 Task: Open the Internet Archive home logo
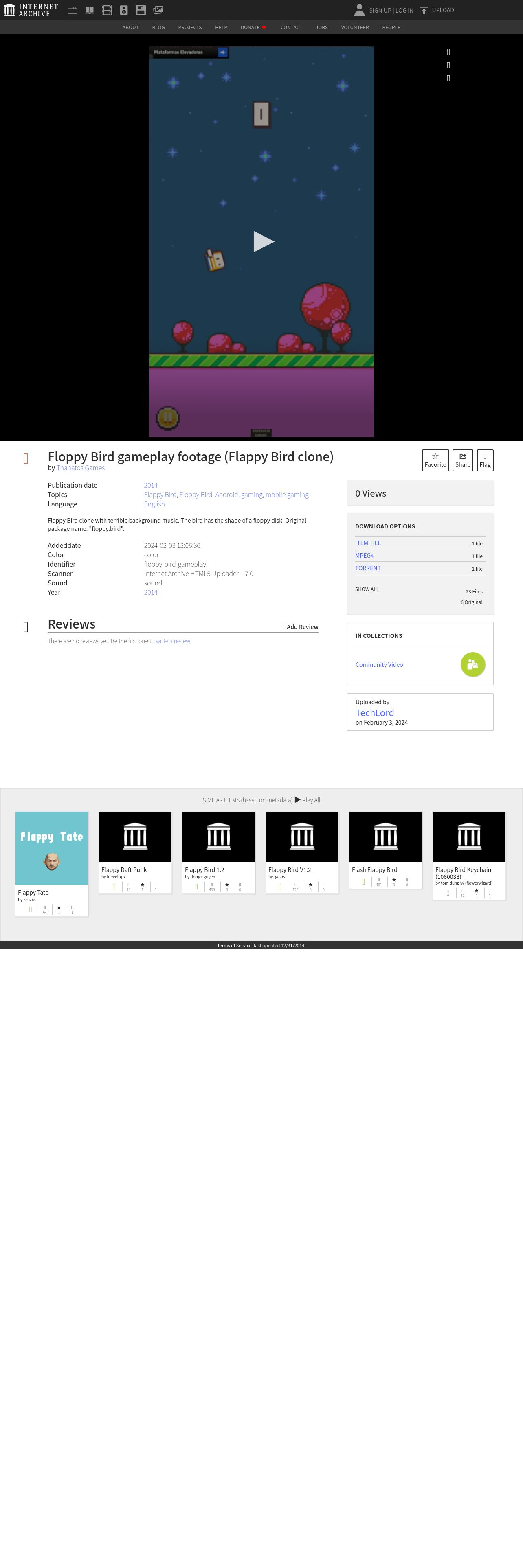click(31, 10)
